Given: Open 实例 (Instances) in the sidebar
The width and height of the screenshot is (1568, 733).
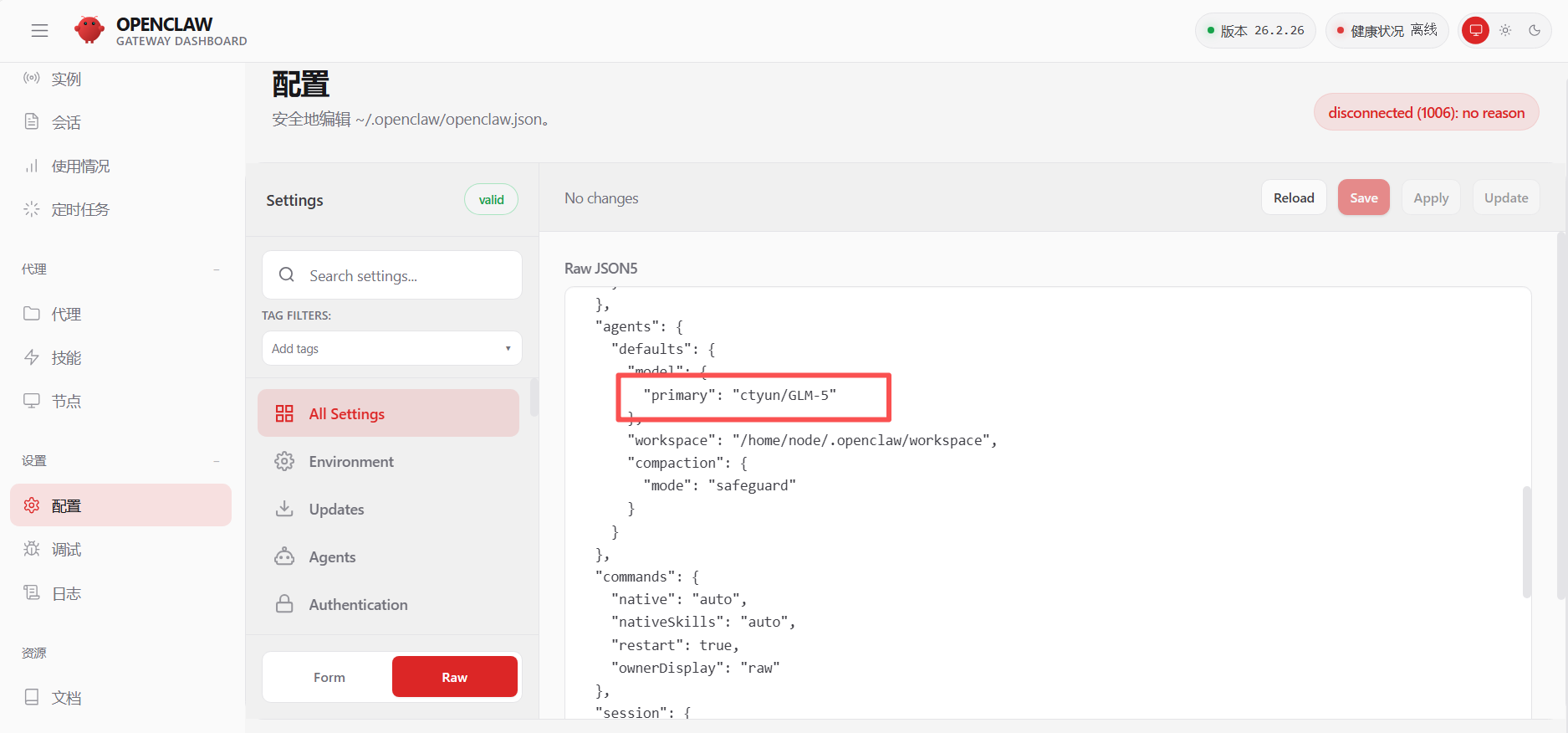Looking at the screenshot, I should click(x=66, y=79).
